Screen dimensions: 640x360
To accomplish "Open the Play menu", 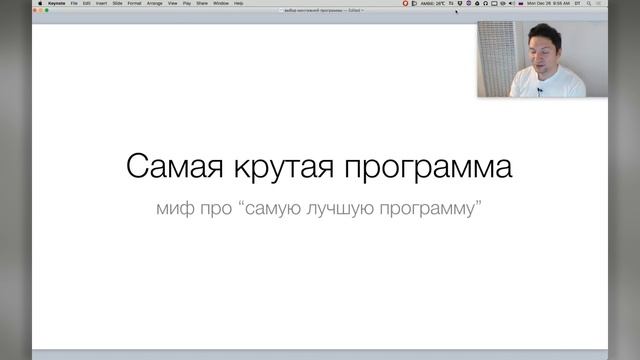I will point(187,3).
